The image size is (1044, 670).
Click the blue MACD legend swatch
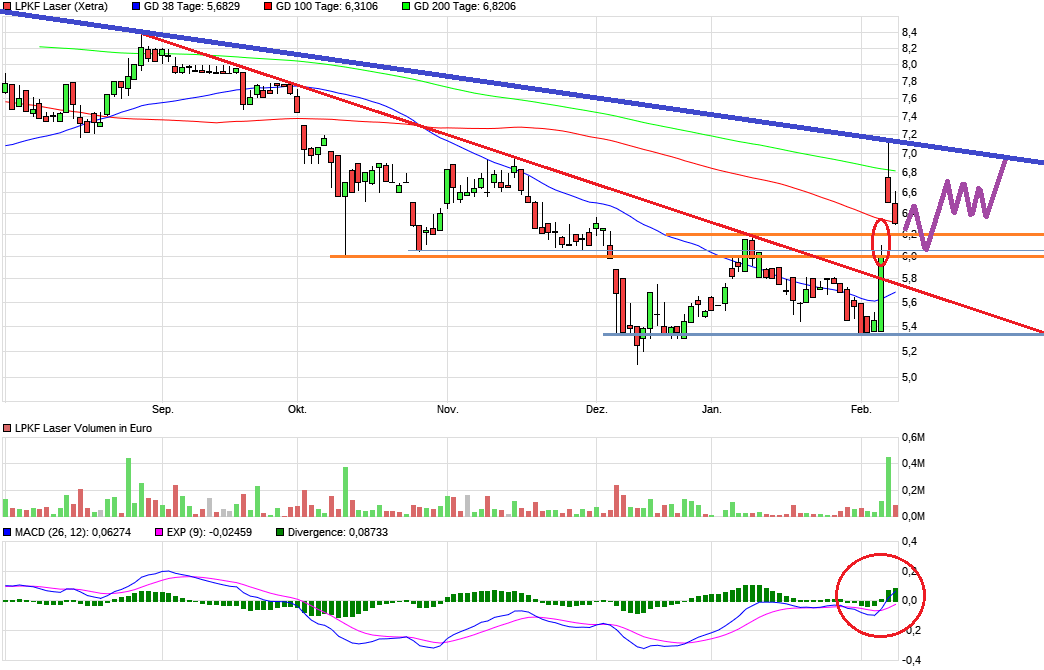pyautogui.click(x=7, y=532)
